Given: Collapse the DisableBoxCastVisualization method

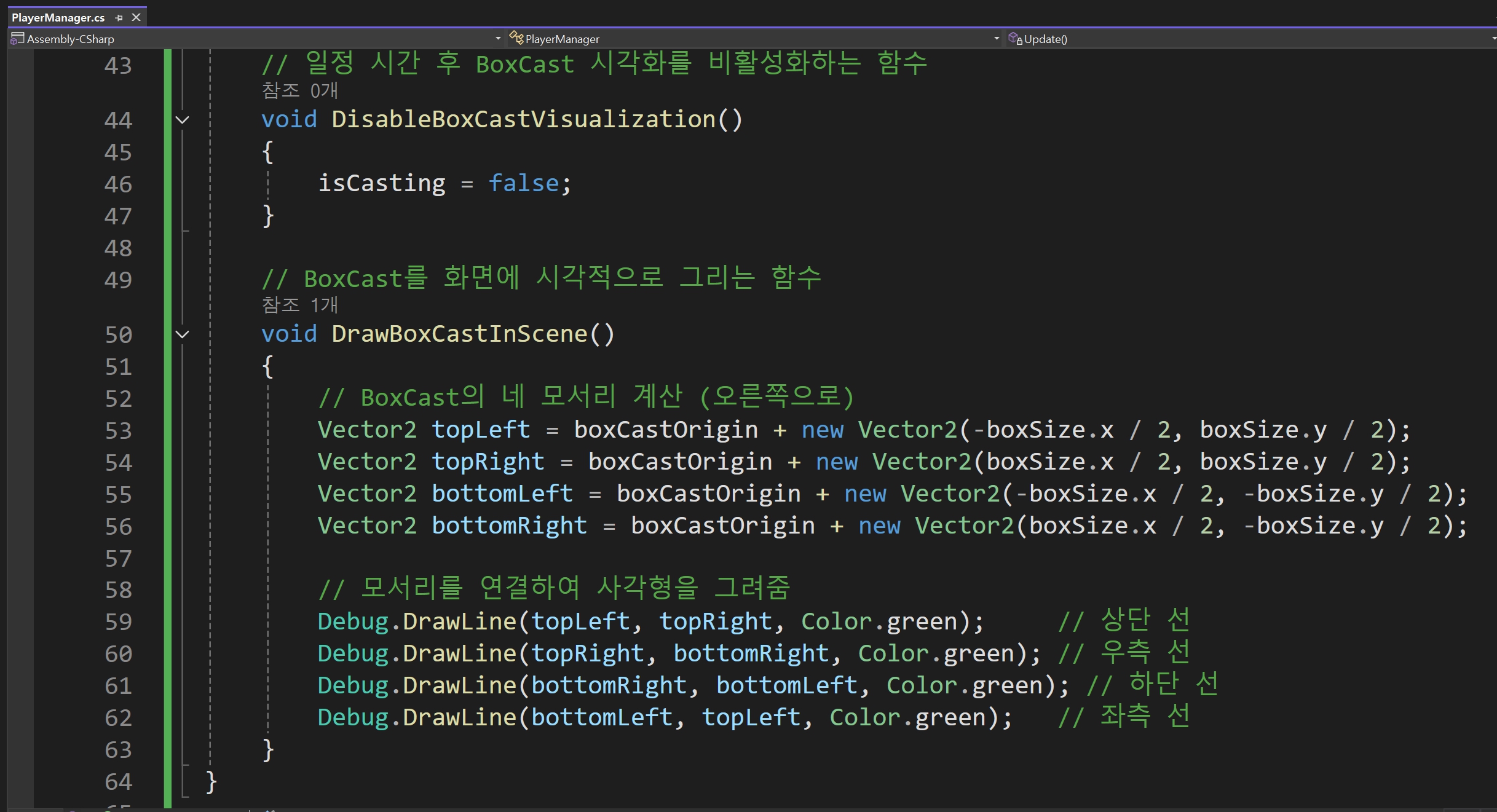Looking at the screenshot, I should [183, 120].
